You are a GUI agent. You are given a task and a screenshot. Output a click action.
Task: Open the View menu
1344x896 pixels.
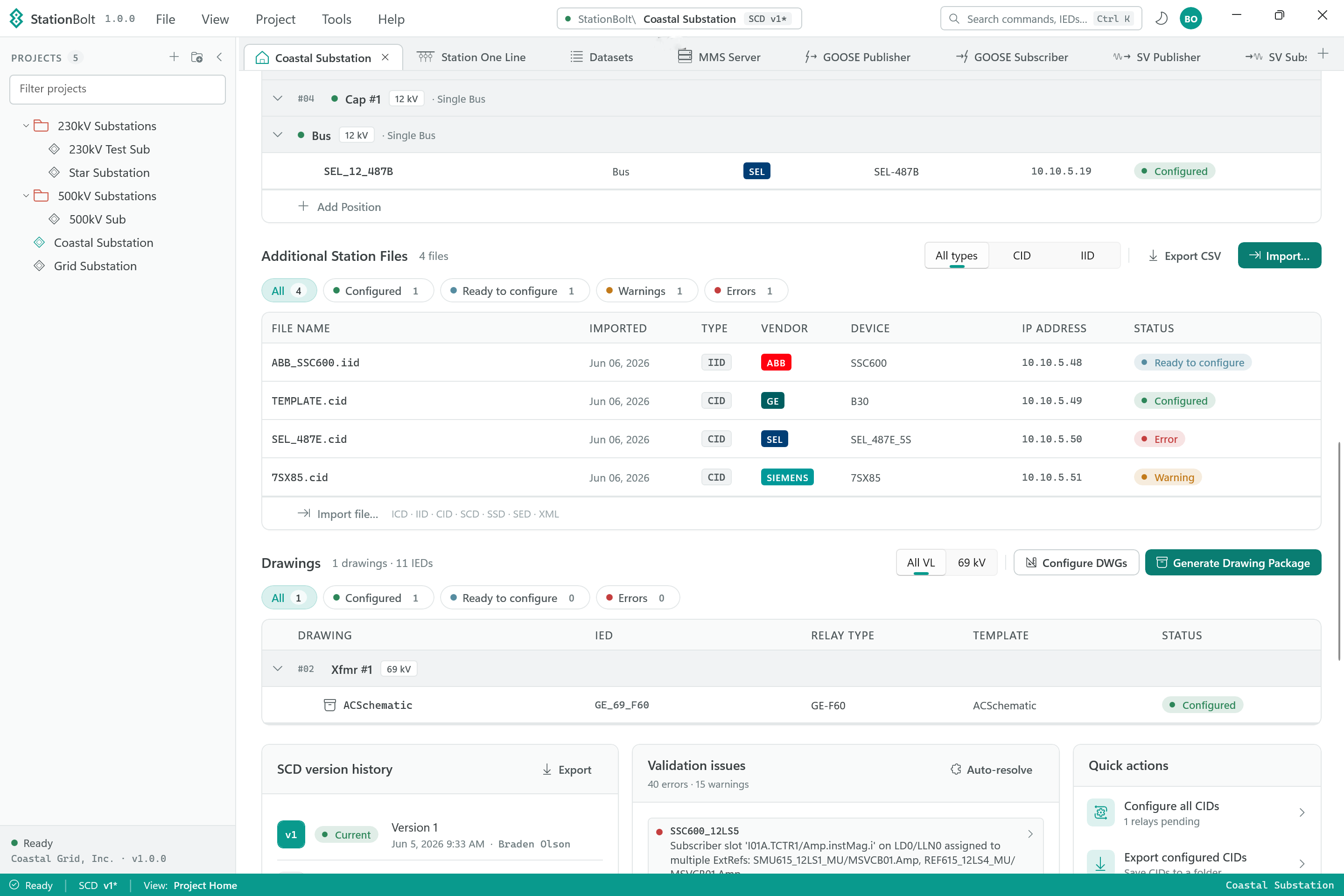pyautogui.click(x=215, y=19)
